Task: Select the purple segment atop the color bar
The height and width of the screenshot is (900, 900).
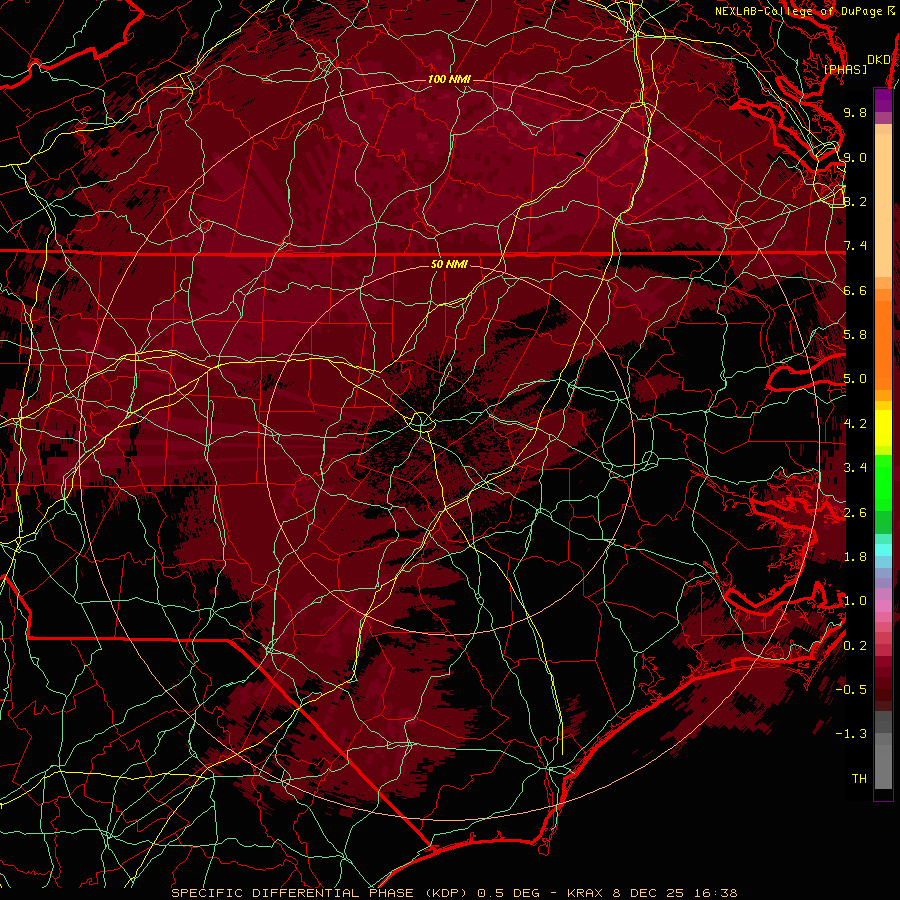Action: tap(883, 100)
